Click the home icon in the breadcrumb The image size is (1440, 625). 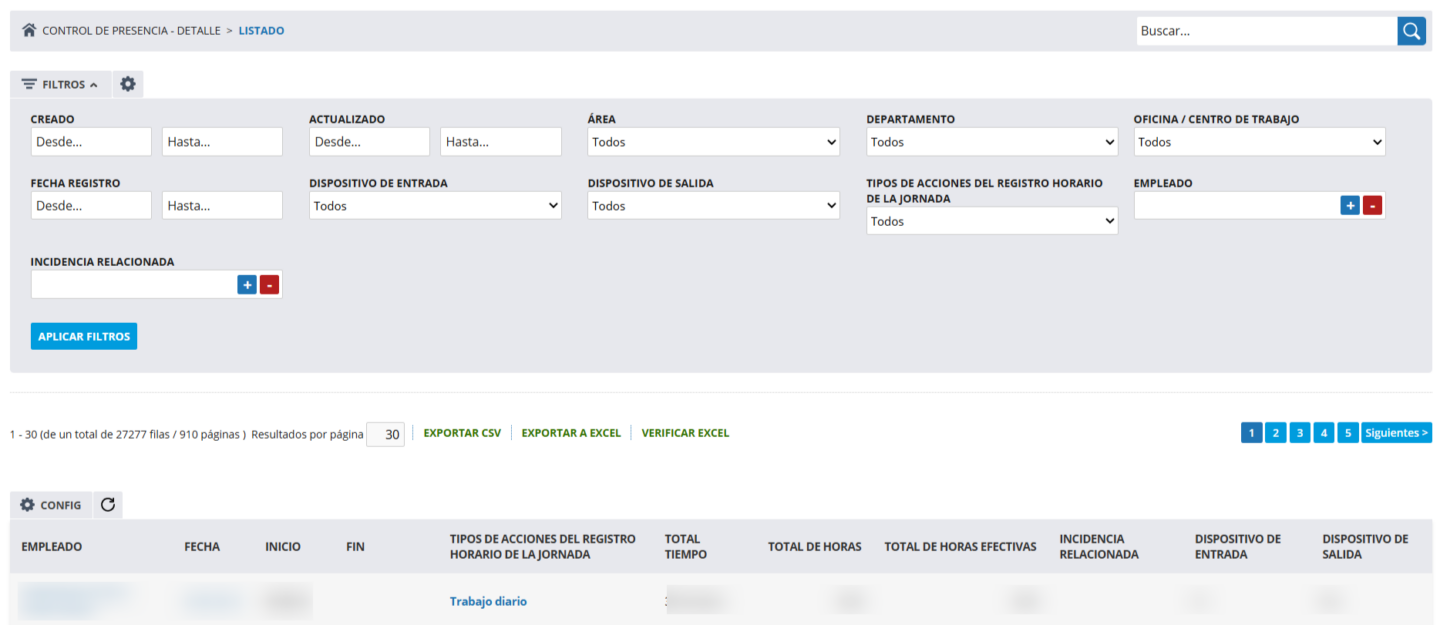29,31
